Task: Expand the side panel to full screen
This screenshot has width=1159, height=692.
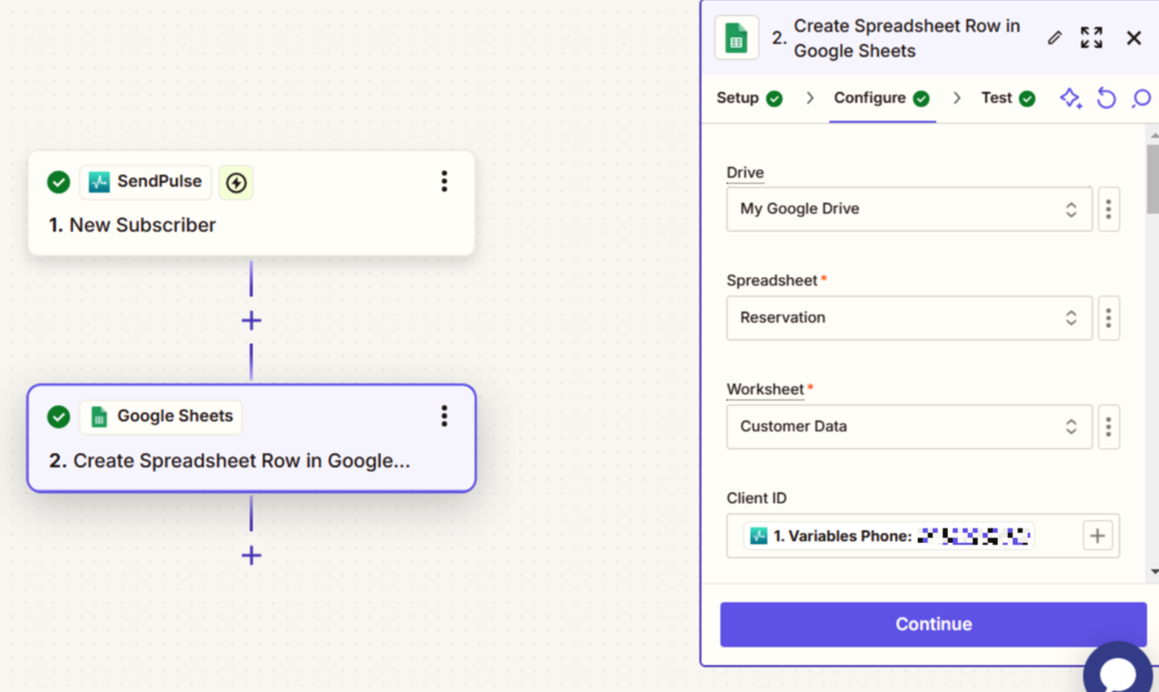Action: coord(1092,38)
